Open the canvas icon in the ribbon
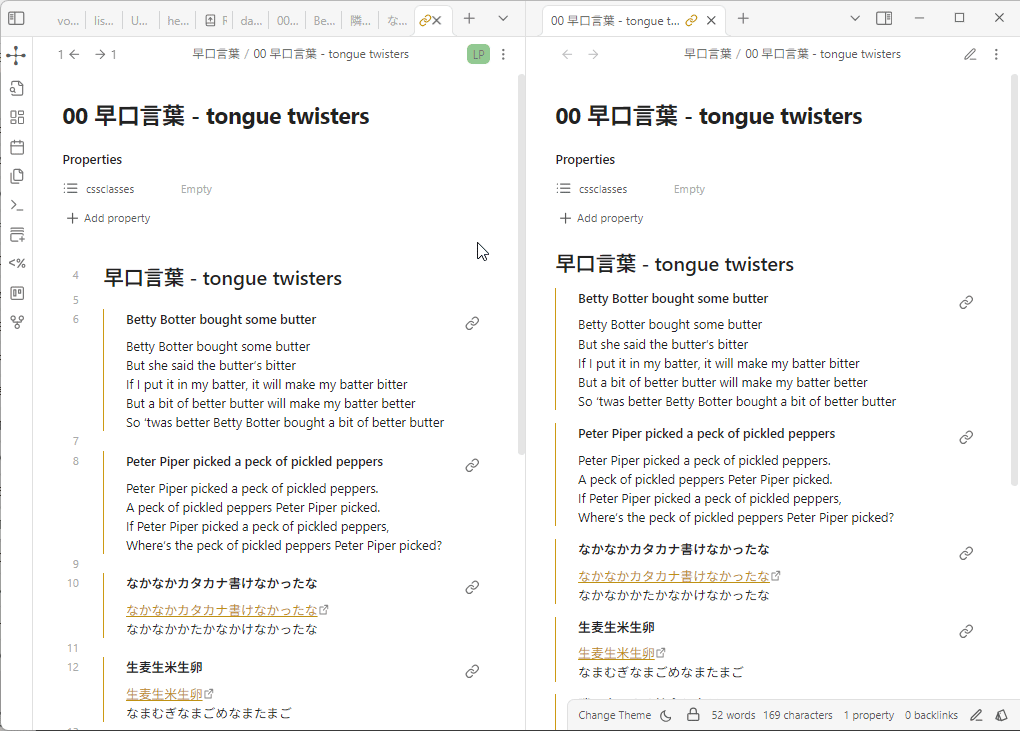 click(17, 117)
